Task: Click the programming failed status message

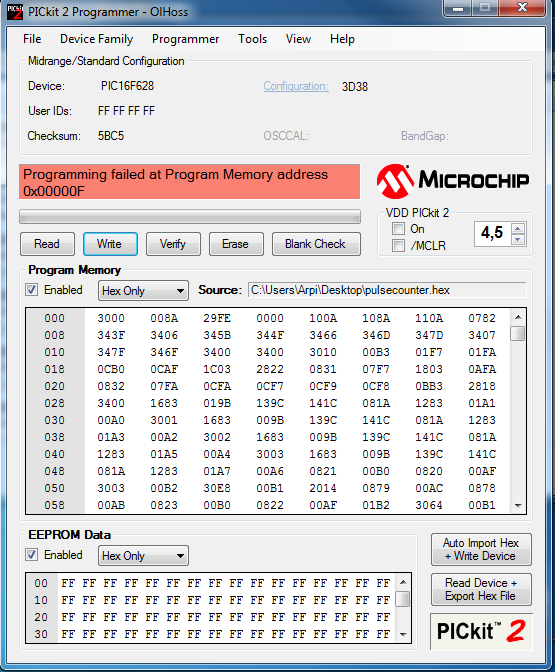Action: click(x=189, y=182)
